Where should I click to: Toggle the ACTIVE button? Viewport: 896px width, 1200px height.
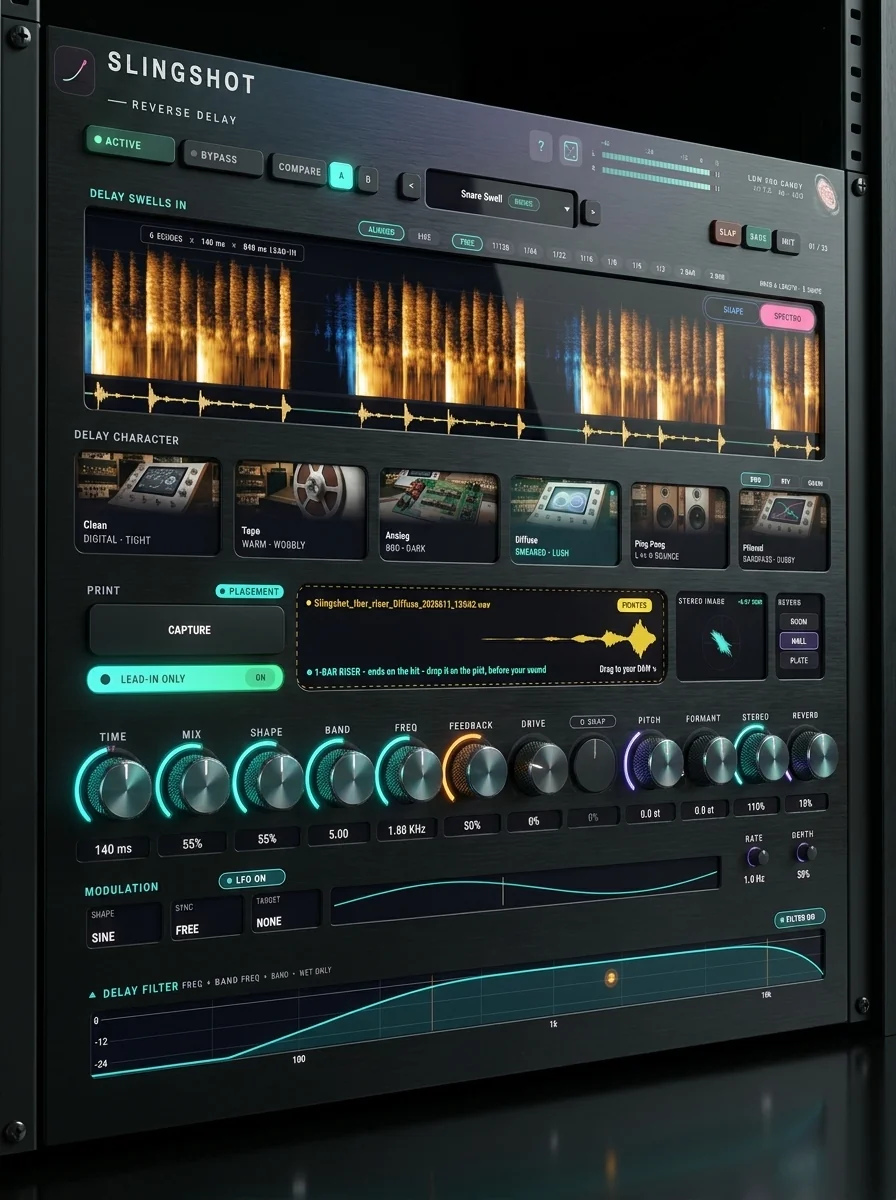[x=131, y=143]
